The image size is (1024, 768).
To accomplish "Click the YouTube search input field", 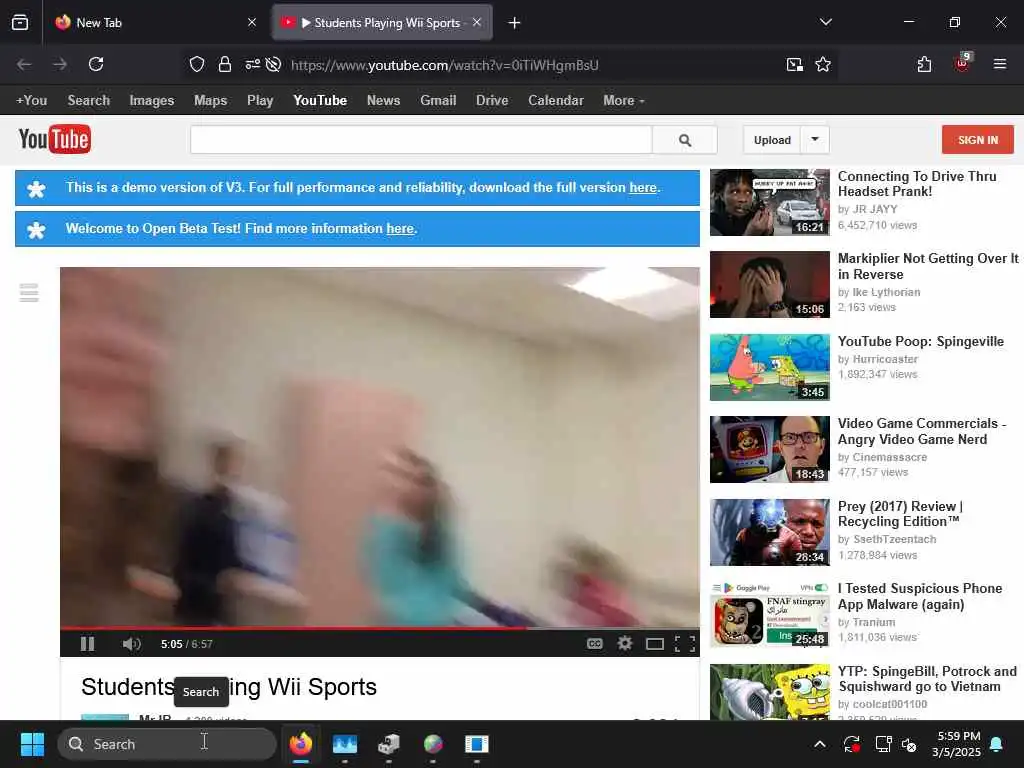I will 421,140.
